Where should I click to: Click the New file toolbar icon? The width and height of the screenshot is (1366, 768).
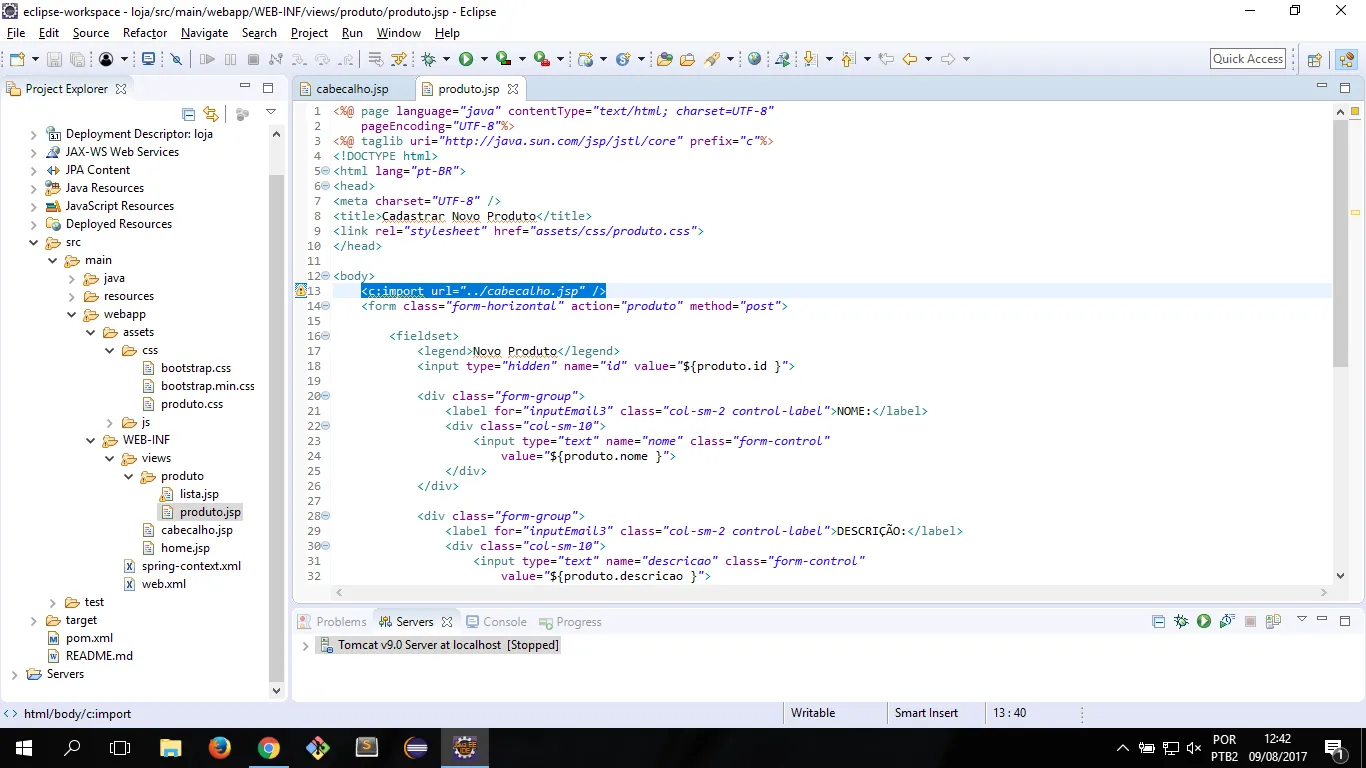coord(17,60)
